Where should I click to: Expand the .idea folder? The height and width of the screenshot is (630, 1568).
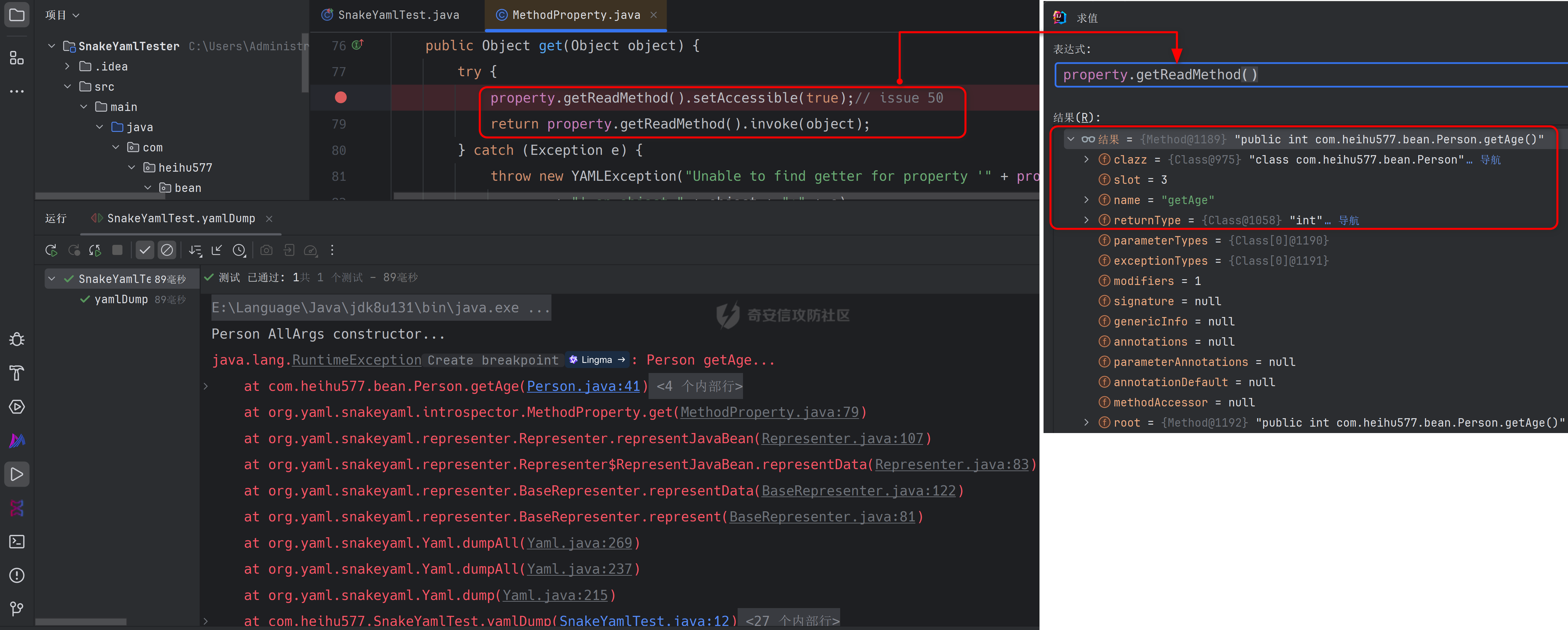[x=67, y=66]
